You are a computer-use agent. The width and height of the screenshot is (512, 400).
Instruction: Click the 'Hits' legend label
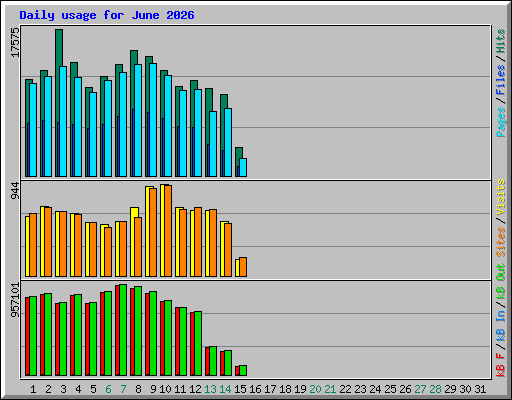500,41
